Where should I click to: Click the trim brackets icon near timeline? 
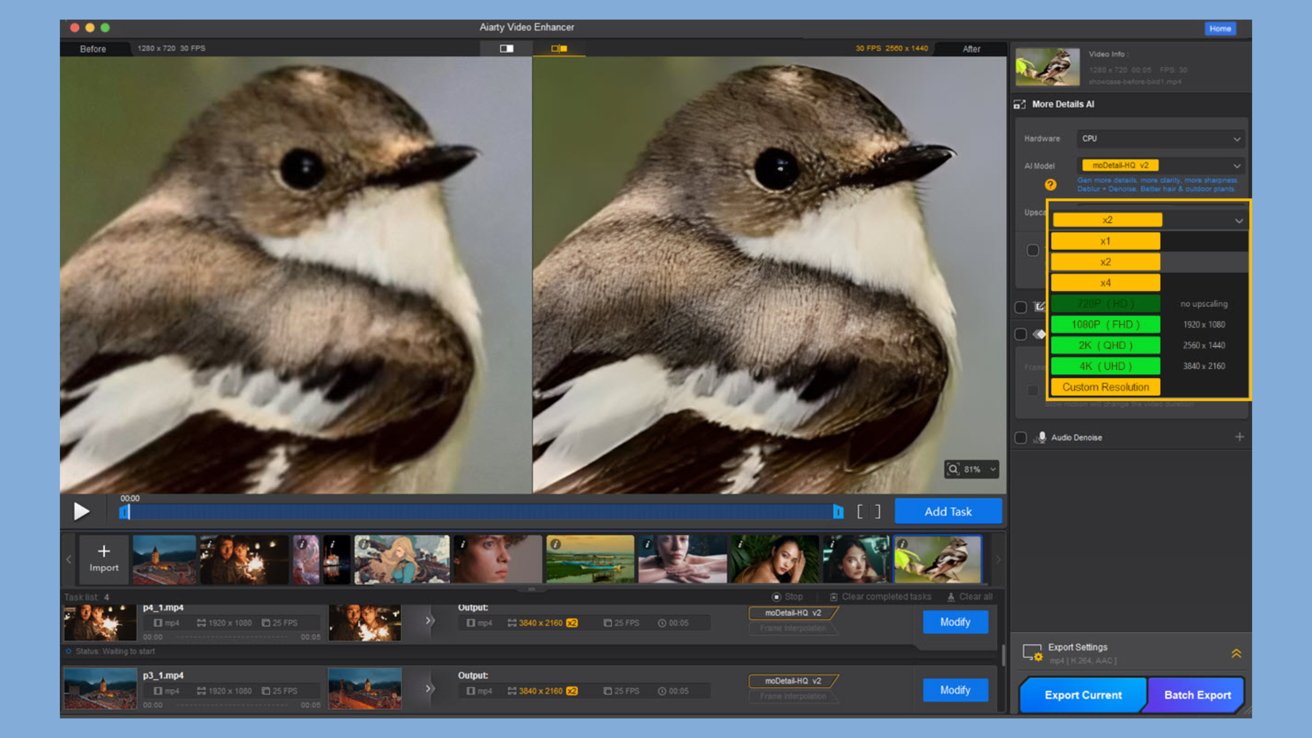(x=869, y=511)
